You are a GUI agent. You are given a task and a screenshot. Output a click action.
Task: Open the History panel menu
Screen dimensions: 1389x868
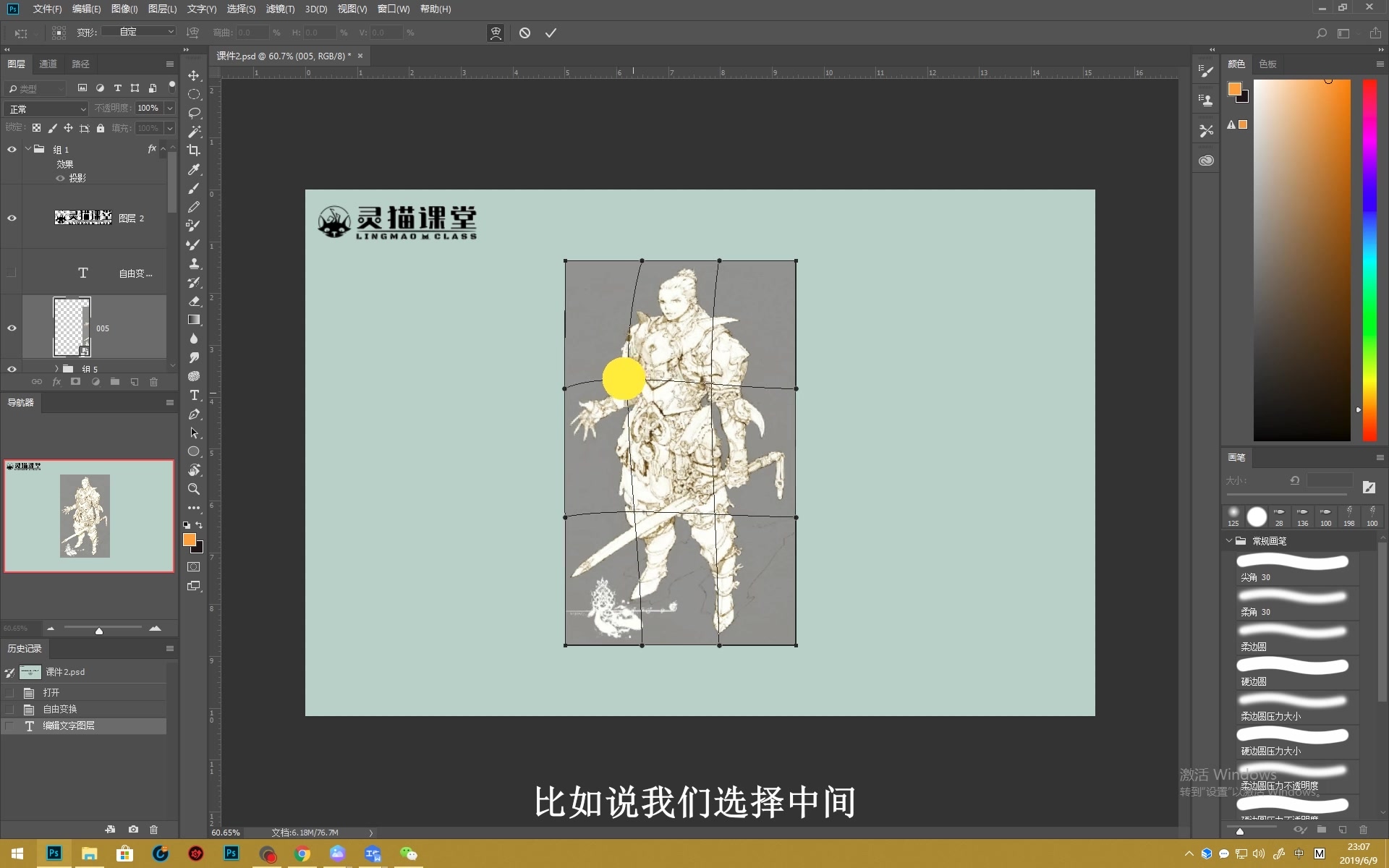pos(170,649)
